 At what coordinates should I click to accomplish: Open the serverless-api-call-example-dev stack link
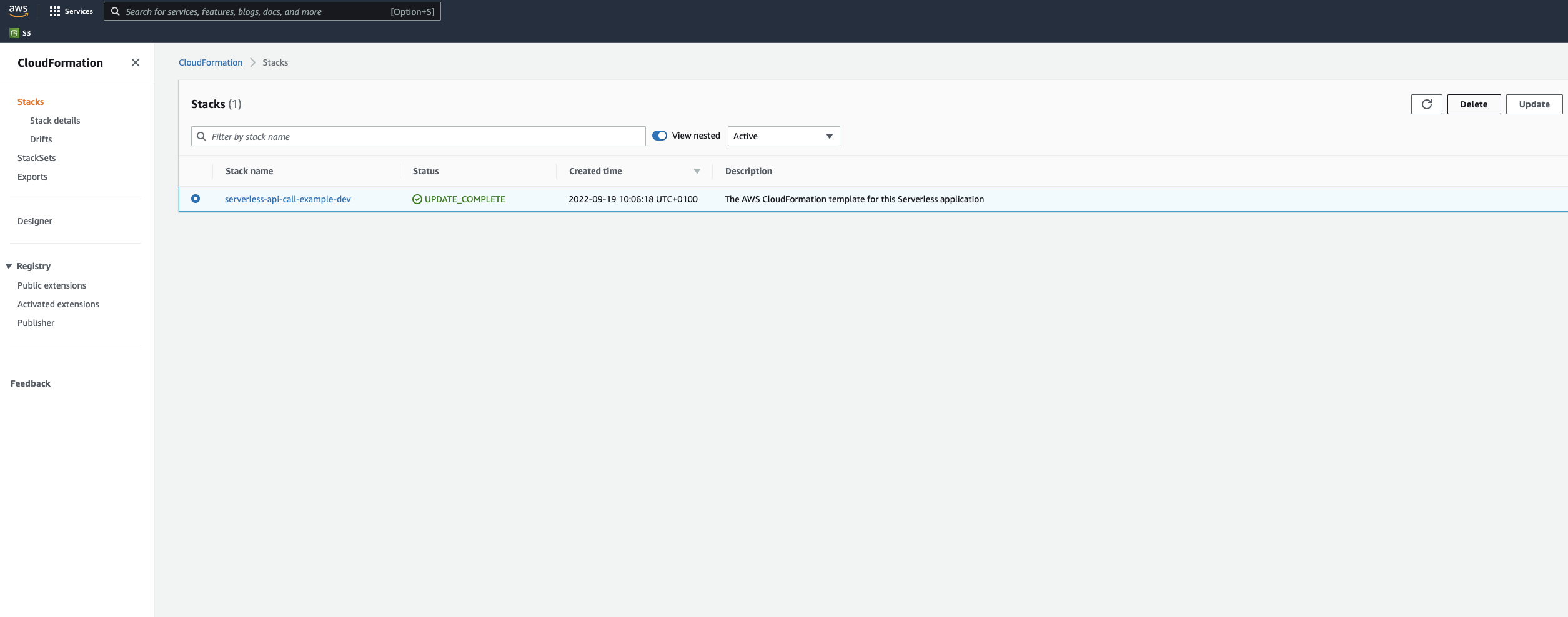pos(288,199)
